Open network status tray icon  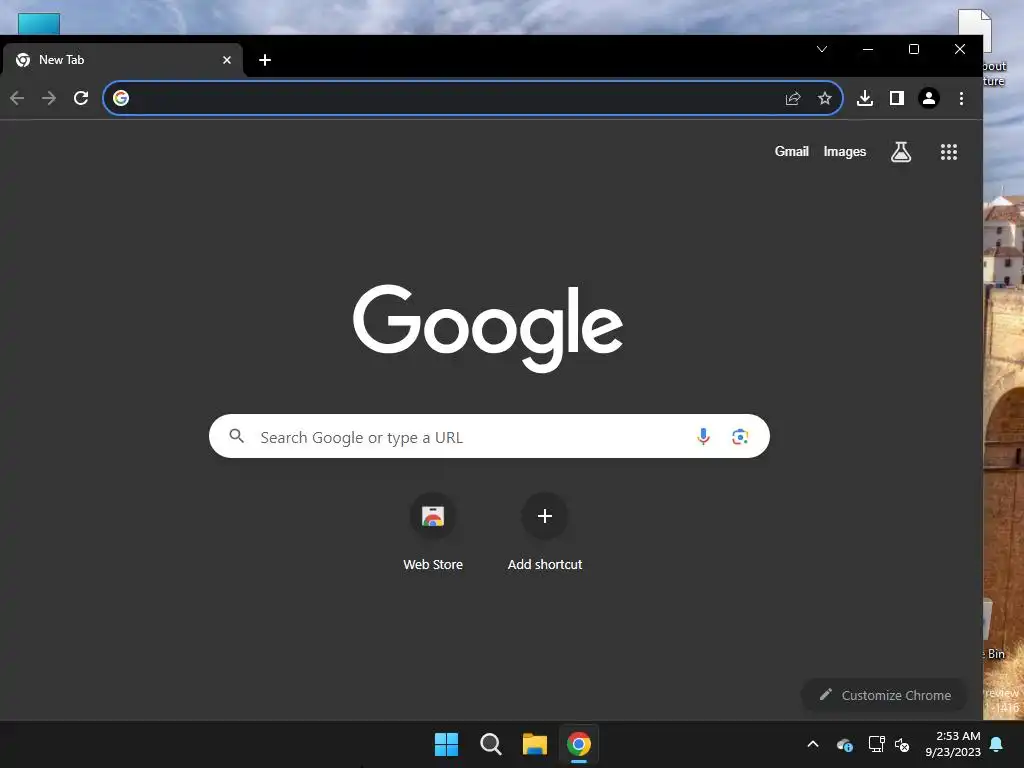(x=876, y=744)
